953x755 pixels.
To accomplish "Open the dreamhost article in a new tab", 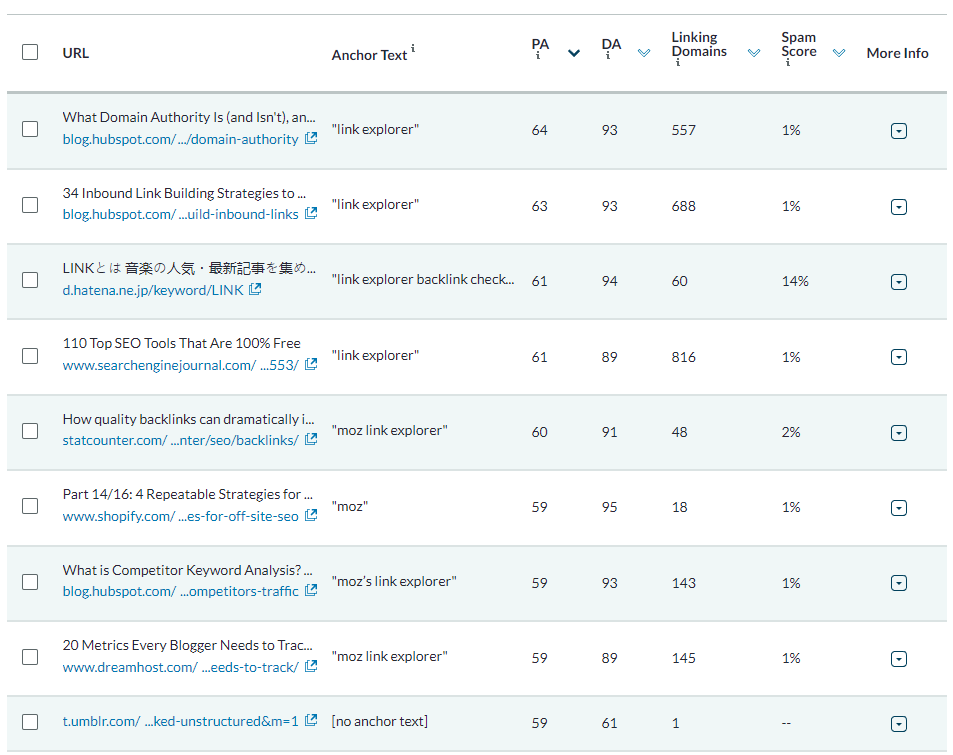I will coord(311,667).
